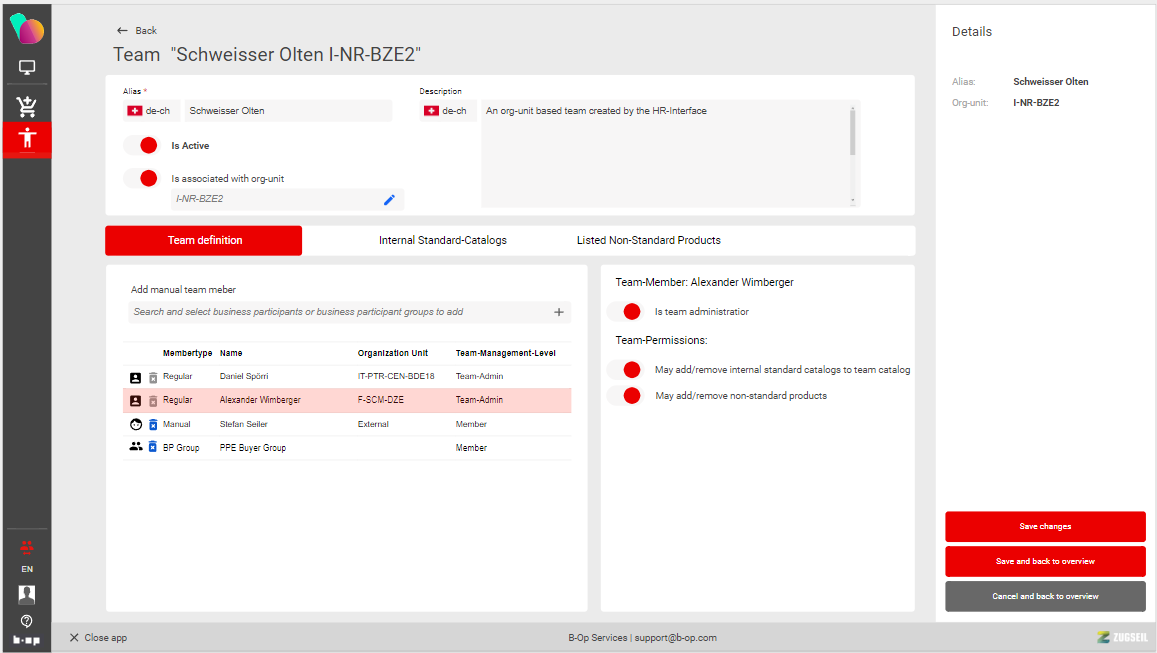Toggle the Is Active switch
The height and width of the screenshot is (653, 1157).
142,146
